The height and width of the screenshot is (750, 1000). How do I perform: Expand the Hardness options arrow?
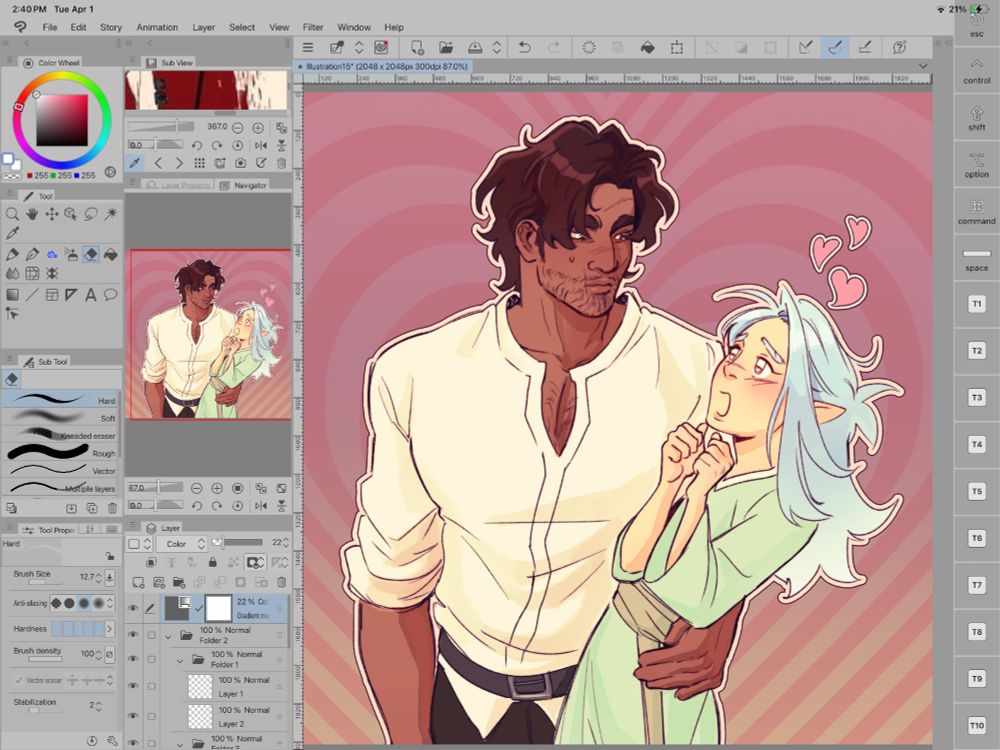(110, 629)
